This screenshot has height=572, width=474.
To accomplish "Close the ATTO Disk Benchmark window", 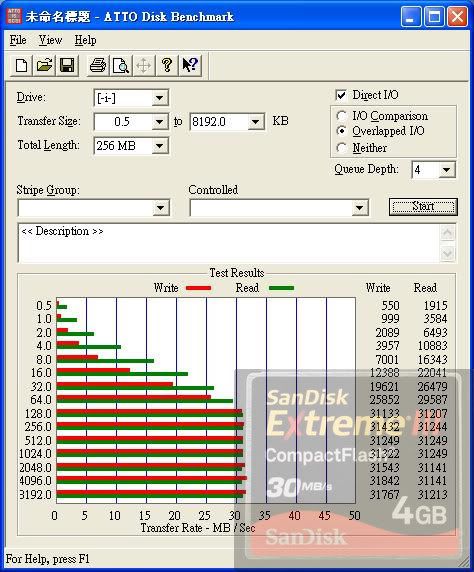I will pos(457,17).
